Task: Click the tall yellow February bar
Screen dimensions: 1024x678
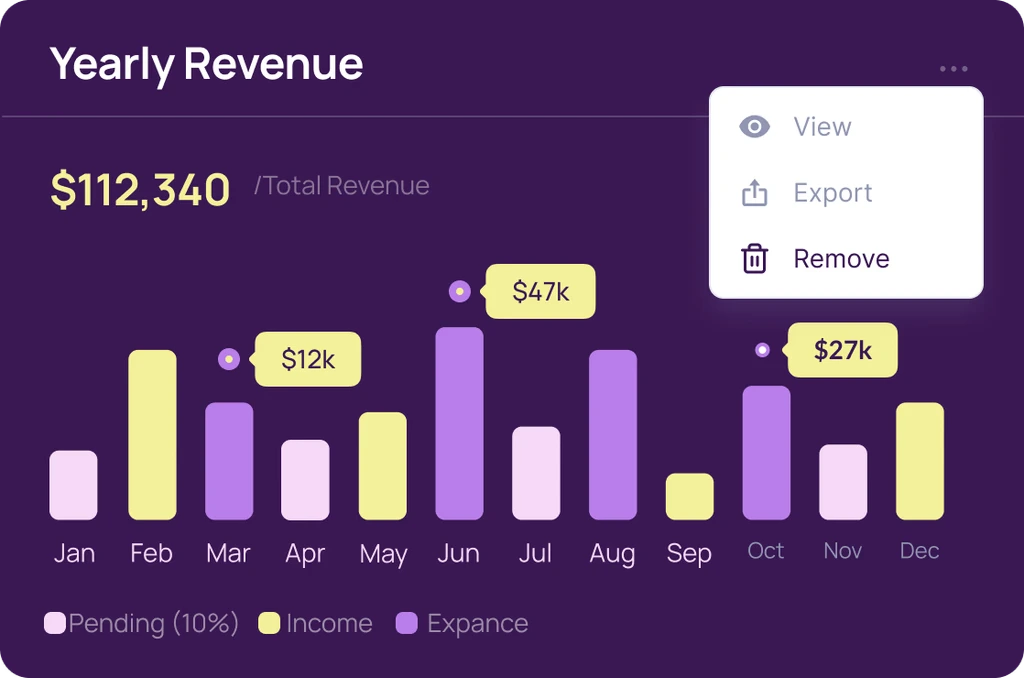Action: 152,435
